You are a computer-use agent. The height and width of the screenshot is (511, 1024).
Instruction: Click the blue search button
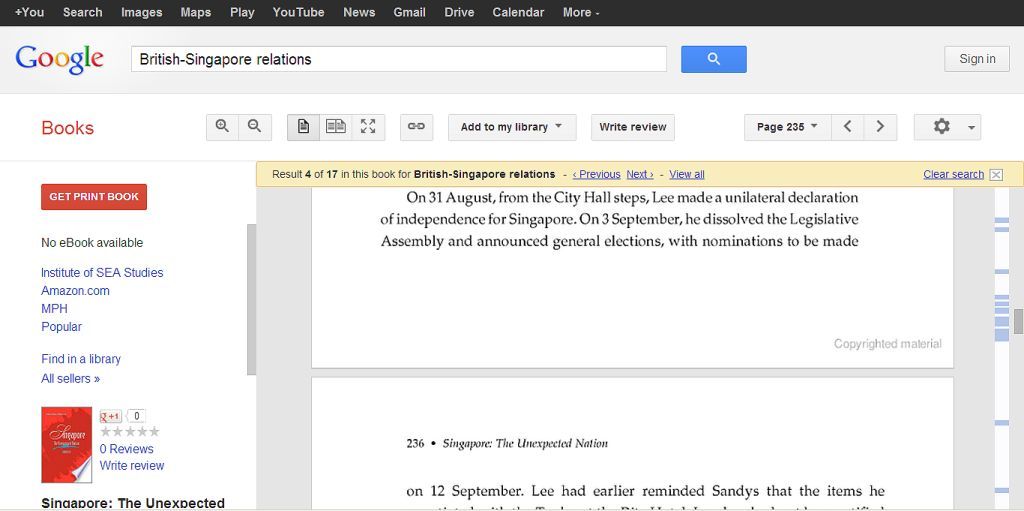click(714, 59)
